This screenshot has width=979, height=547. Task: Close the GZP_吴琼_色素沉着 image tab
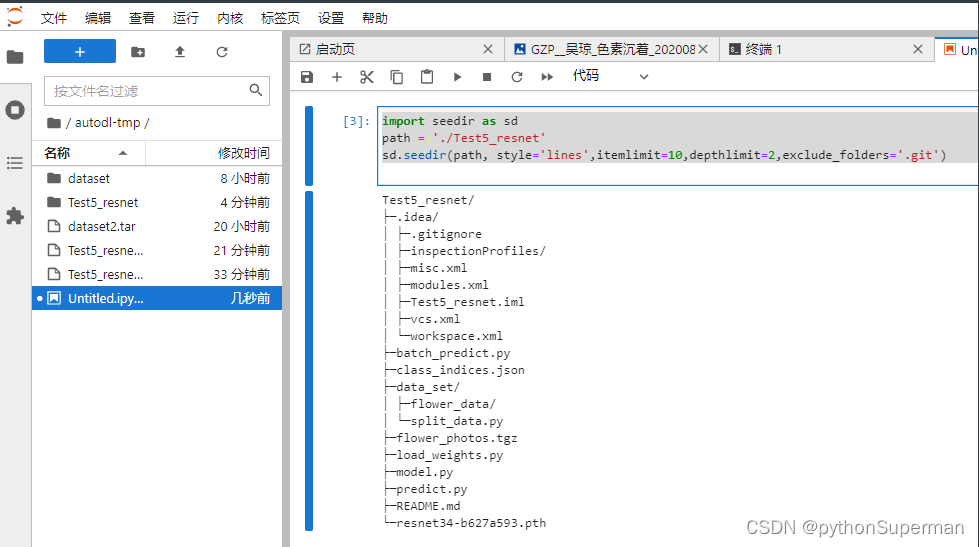[703, 49]
